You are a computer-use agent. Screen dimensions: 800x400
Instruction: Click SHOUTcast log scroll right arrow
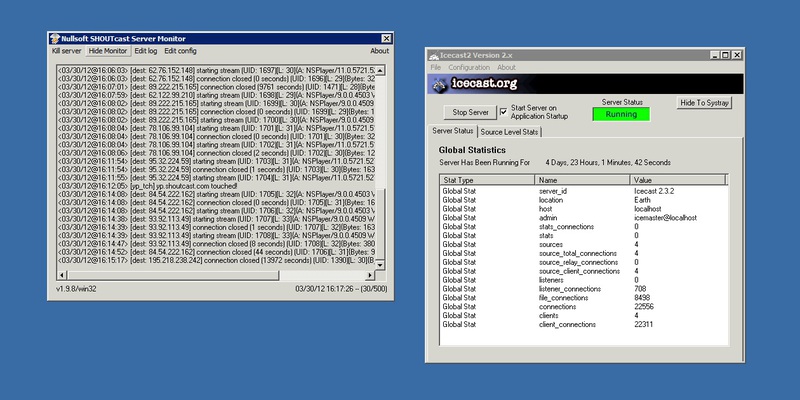[x=370, y=276]
